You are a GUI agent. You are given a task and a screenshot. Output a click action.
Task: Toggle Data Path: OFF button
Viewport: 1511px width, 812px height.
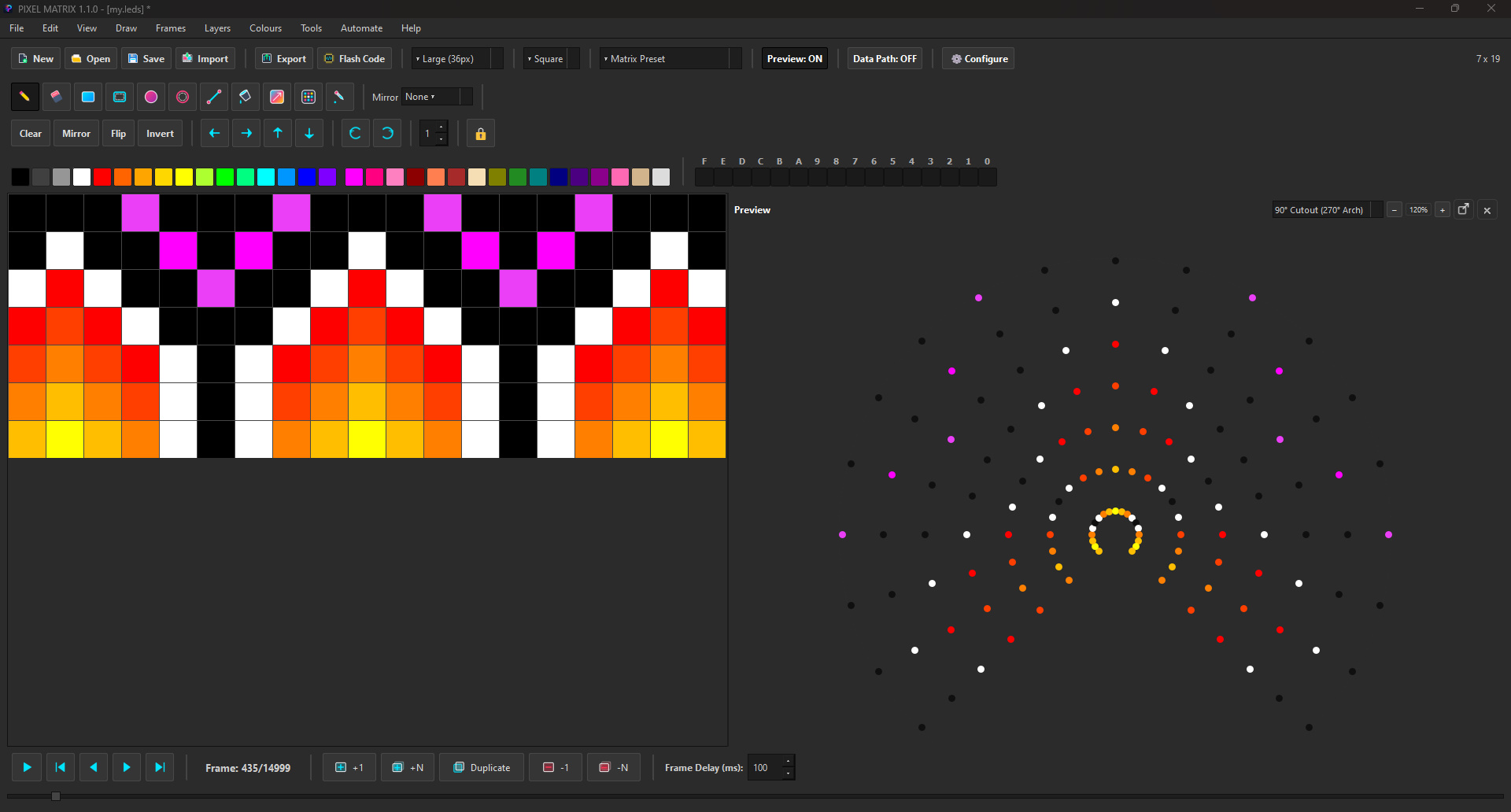tap(885, 59)
